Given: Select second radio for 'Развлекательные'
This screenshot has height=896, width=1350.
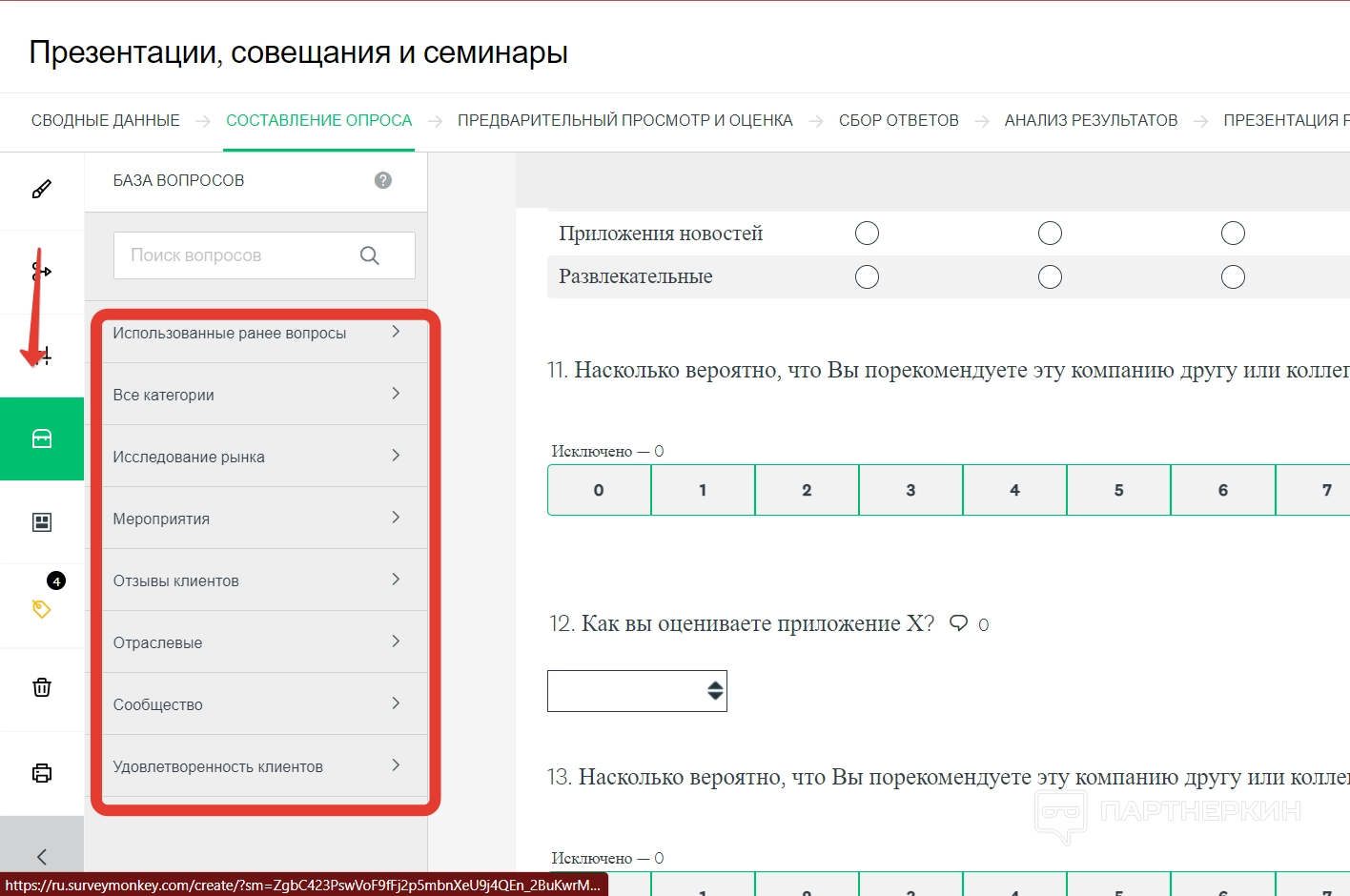Looking at the screenshot, I should (1050, 277).
